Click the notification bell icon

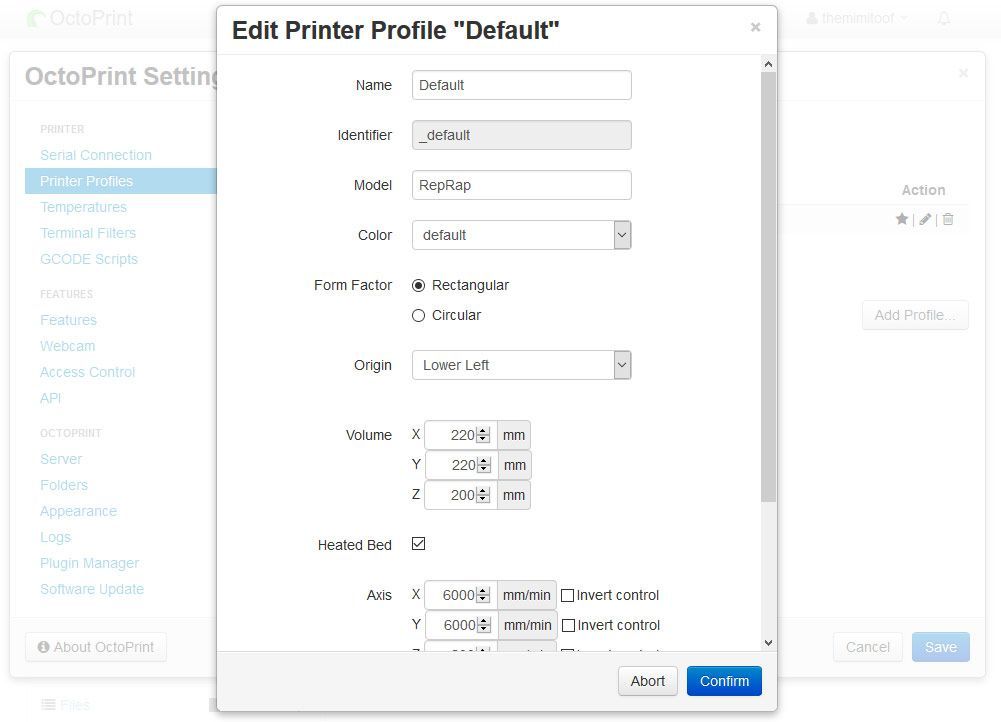tap(944, 18)
